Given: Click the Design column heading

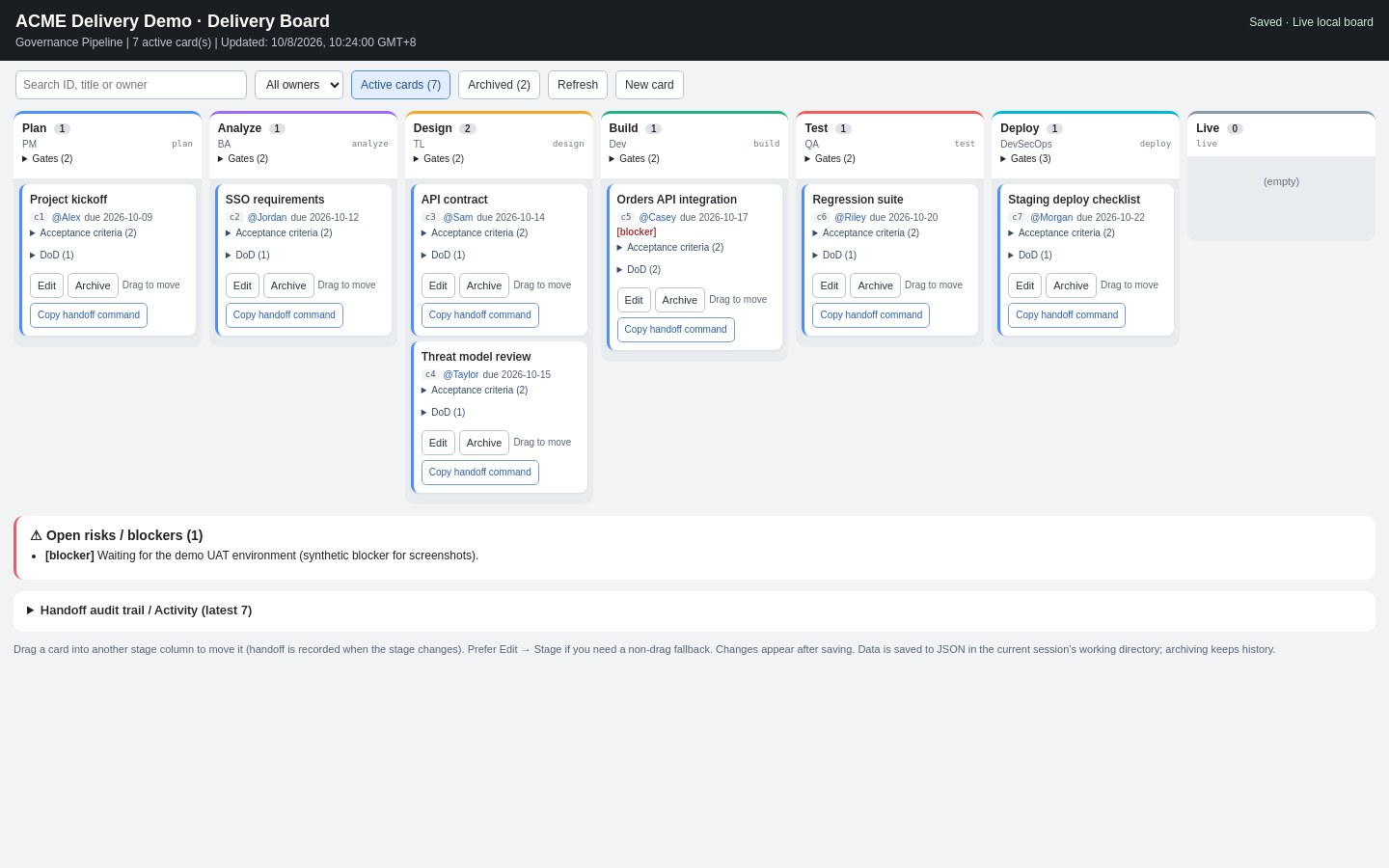Looking at the screenshot, I should (433, 128).
